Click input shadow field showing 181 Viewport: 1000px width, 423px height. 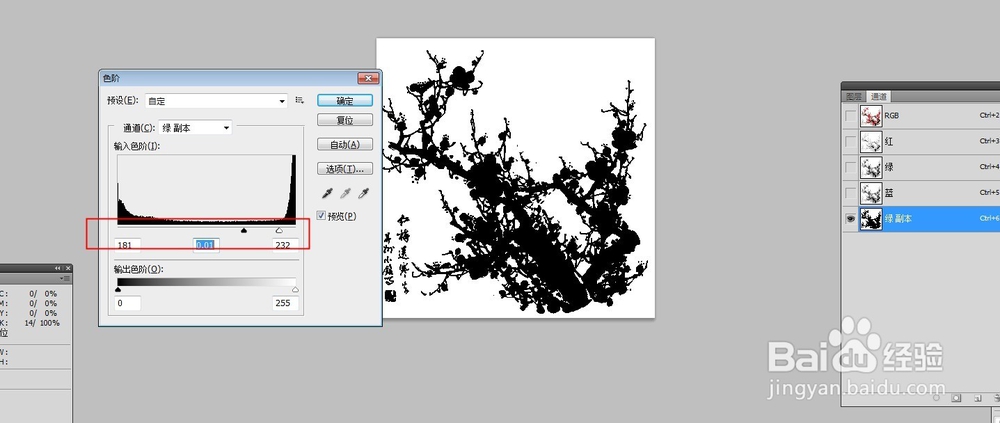tap(128, 245)
